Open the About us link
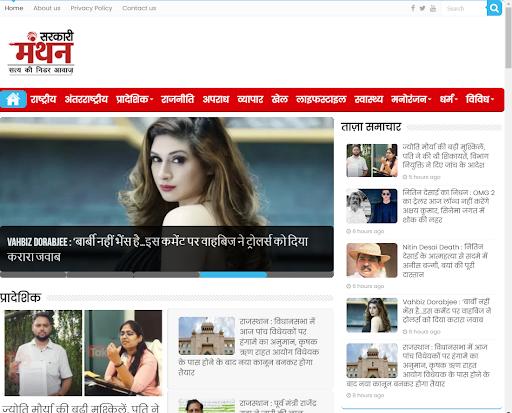Viewport: 512px width, 413px height. [x=47, y=8]
